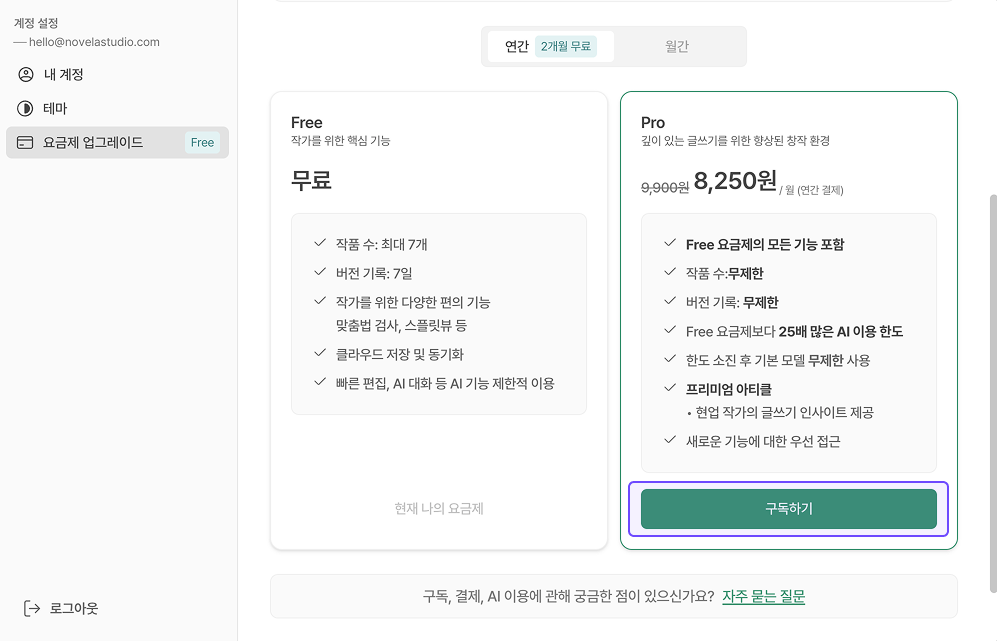Screen dimensions: 997x641
Task: Click the credit card plan upgrade icon
Action: [25, 142]
